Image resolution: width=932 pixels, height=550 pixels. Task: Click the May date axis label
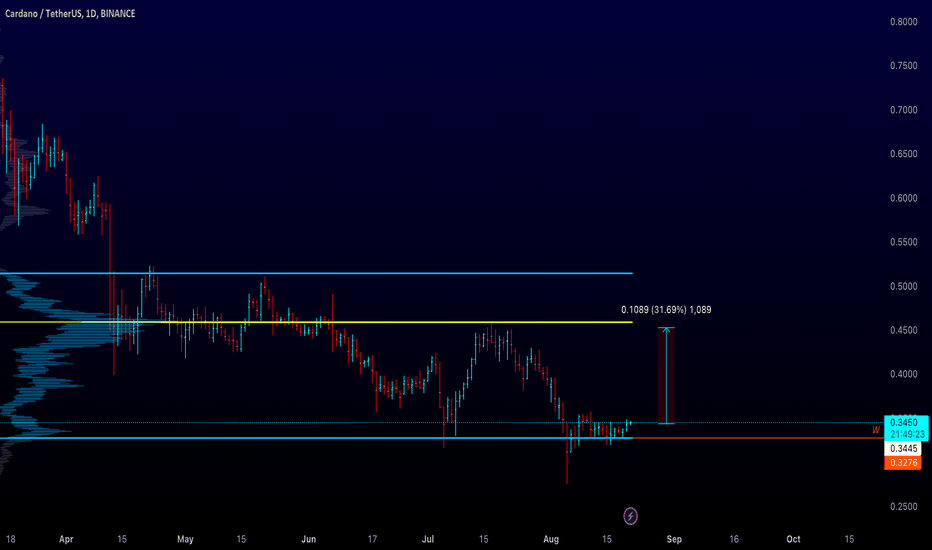point(185,539)
